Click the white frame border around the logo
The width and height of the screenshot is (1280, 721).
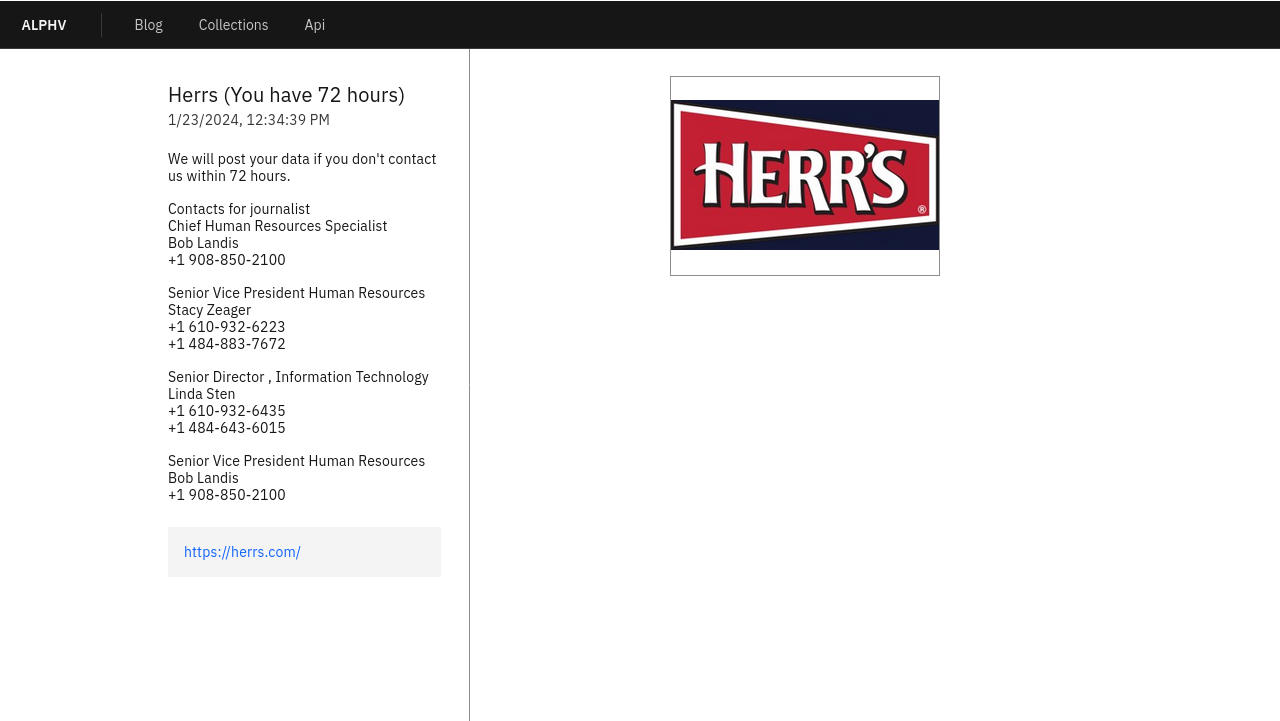tap(804, 263)
